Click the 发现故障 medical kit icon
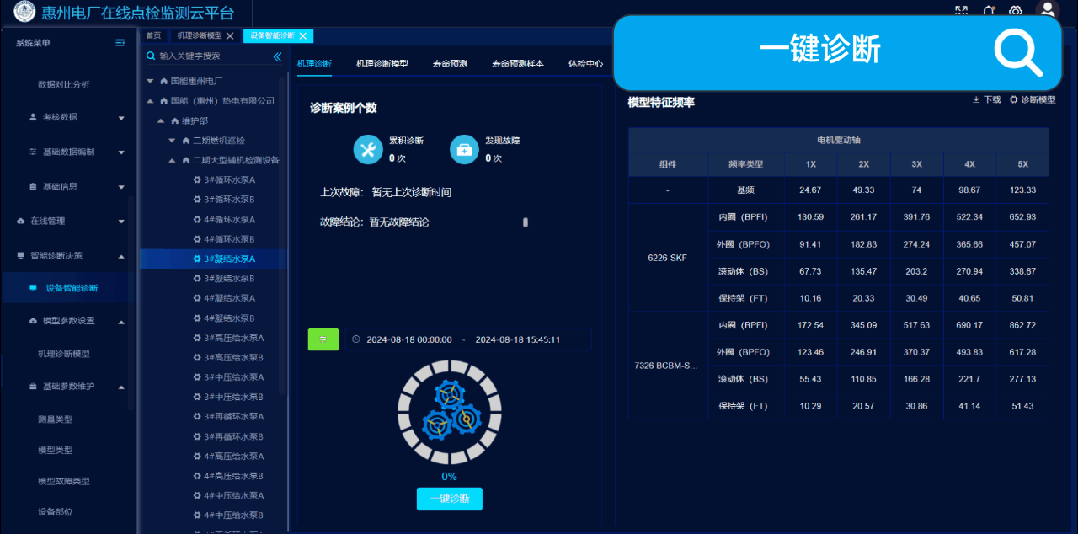The height and width of the screenshot is (534, 1078). 463,149
